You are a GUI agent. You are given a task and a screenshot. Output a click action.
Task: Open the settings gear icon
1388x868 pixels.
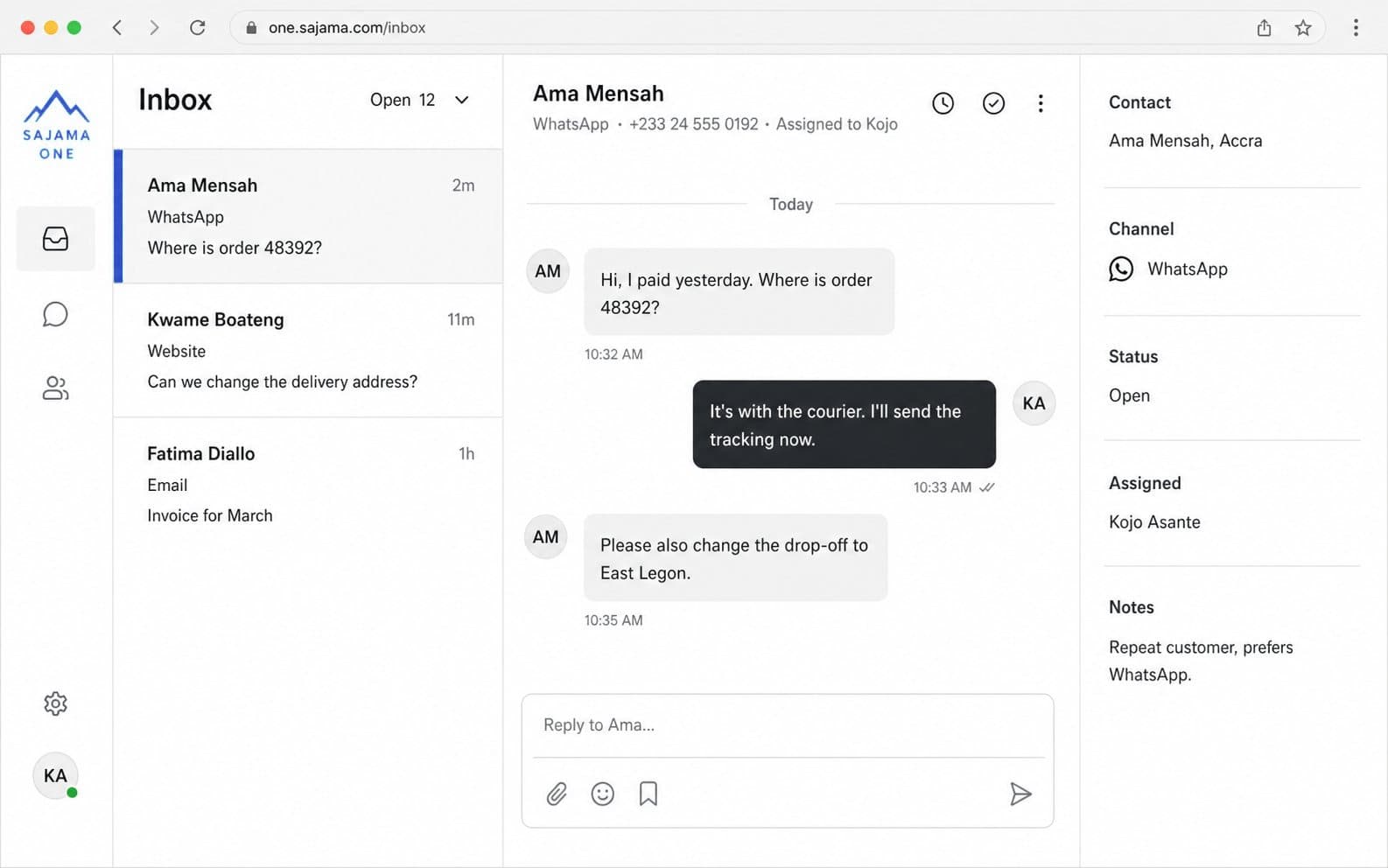(55, 703)
